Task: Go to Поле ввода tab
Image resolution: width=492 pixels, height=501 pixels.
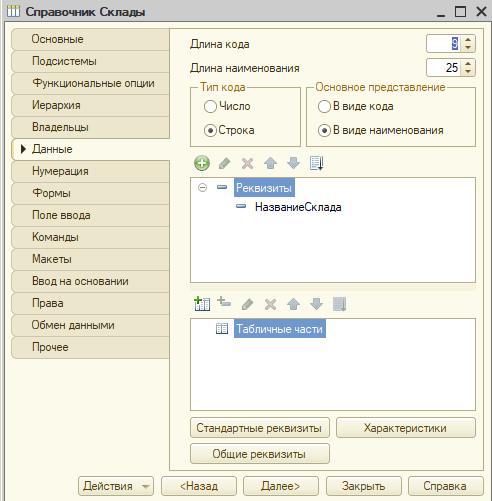Action: coord(90,215)
